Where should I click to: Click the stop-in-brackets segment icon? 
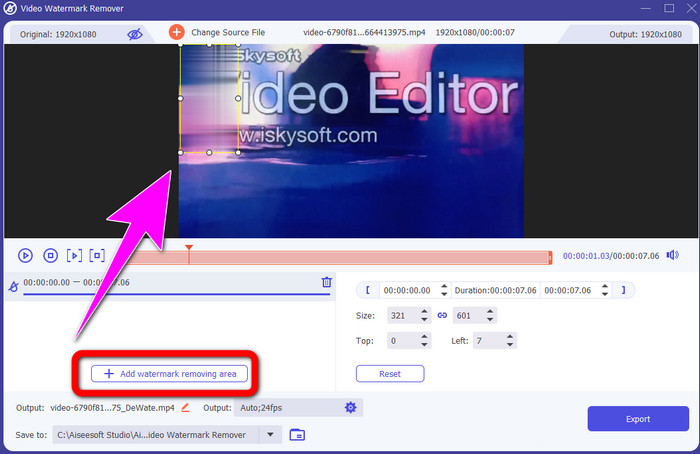[97, 255]
